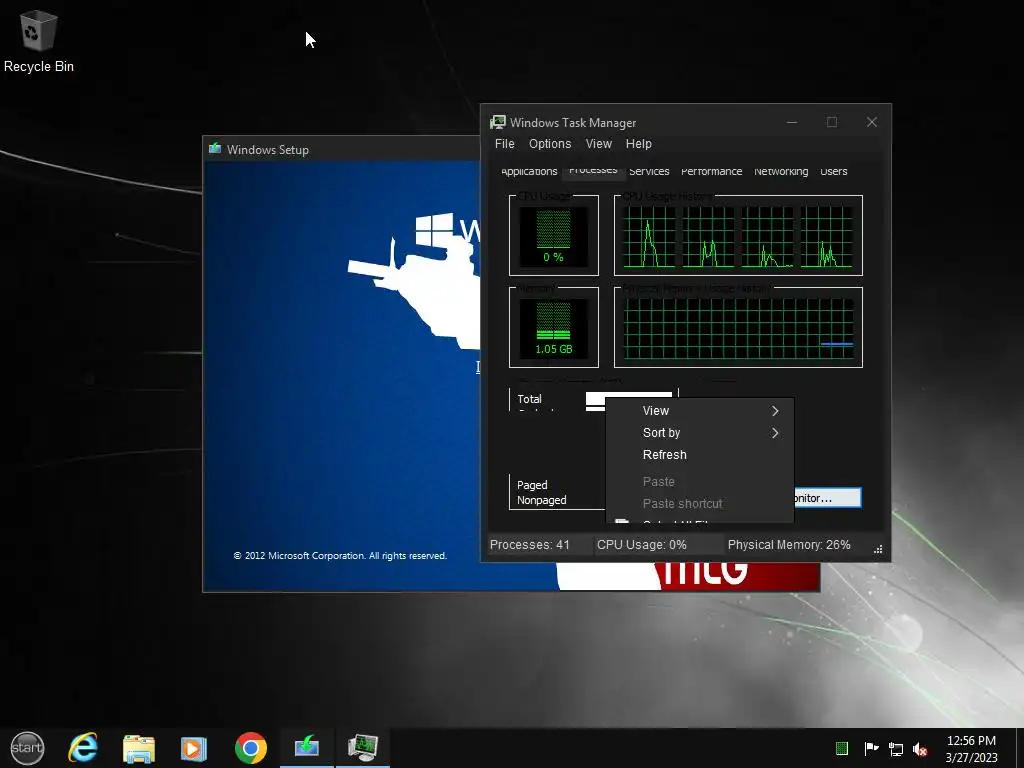Switch to the Performance tab
The width and height of the screenshot is (1024, 768).
711,172
